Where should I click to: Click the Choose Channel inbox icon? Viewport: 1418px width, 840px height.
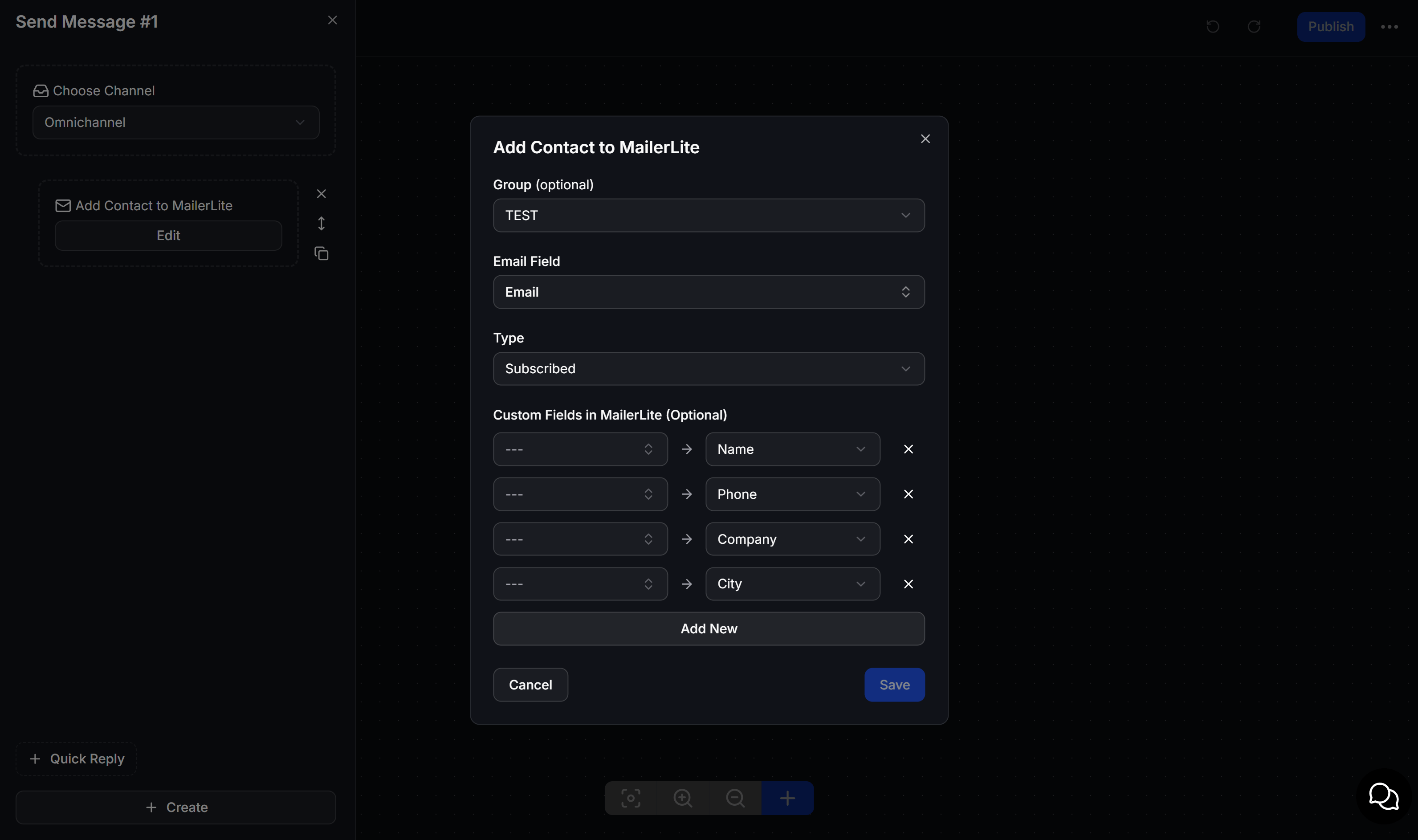pyautogui.click(x=41, y=90)
